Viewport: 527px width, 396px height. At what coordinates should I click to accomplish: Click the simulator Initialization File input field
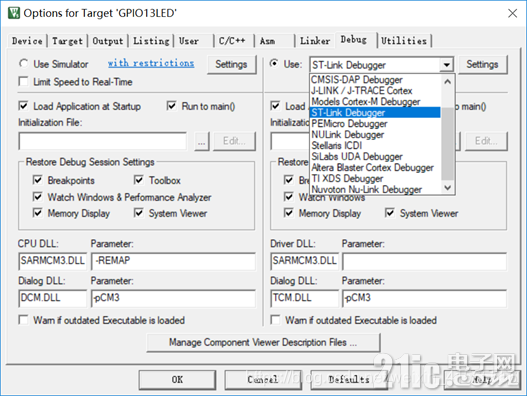point(103,141)
